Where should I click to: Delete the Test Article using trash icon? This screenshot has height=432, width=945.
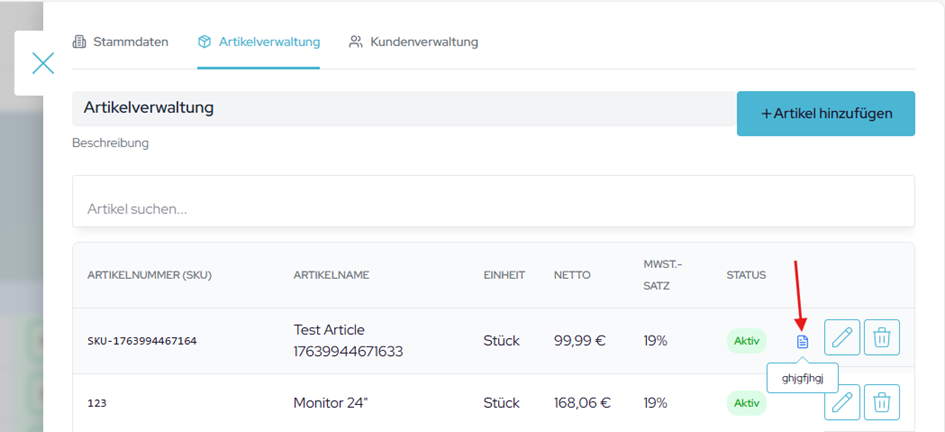[x=881, y=338]
